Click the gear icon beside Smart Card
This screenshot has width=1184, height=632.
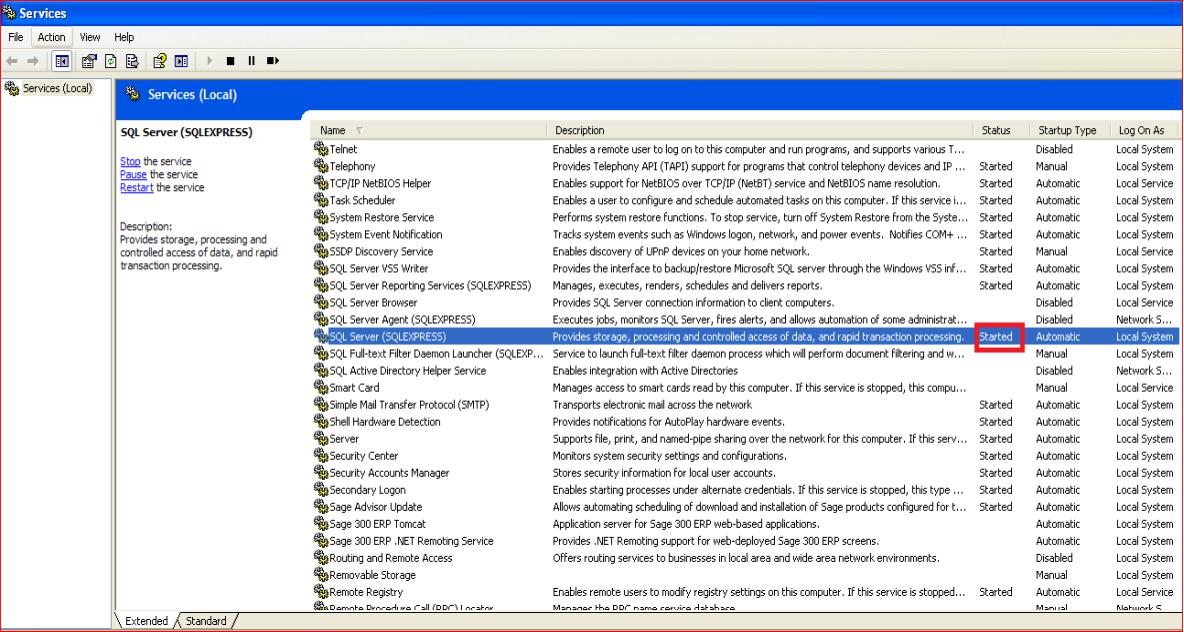coord(321,387)
